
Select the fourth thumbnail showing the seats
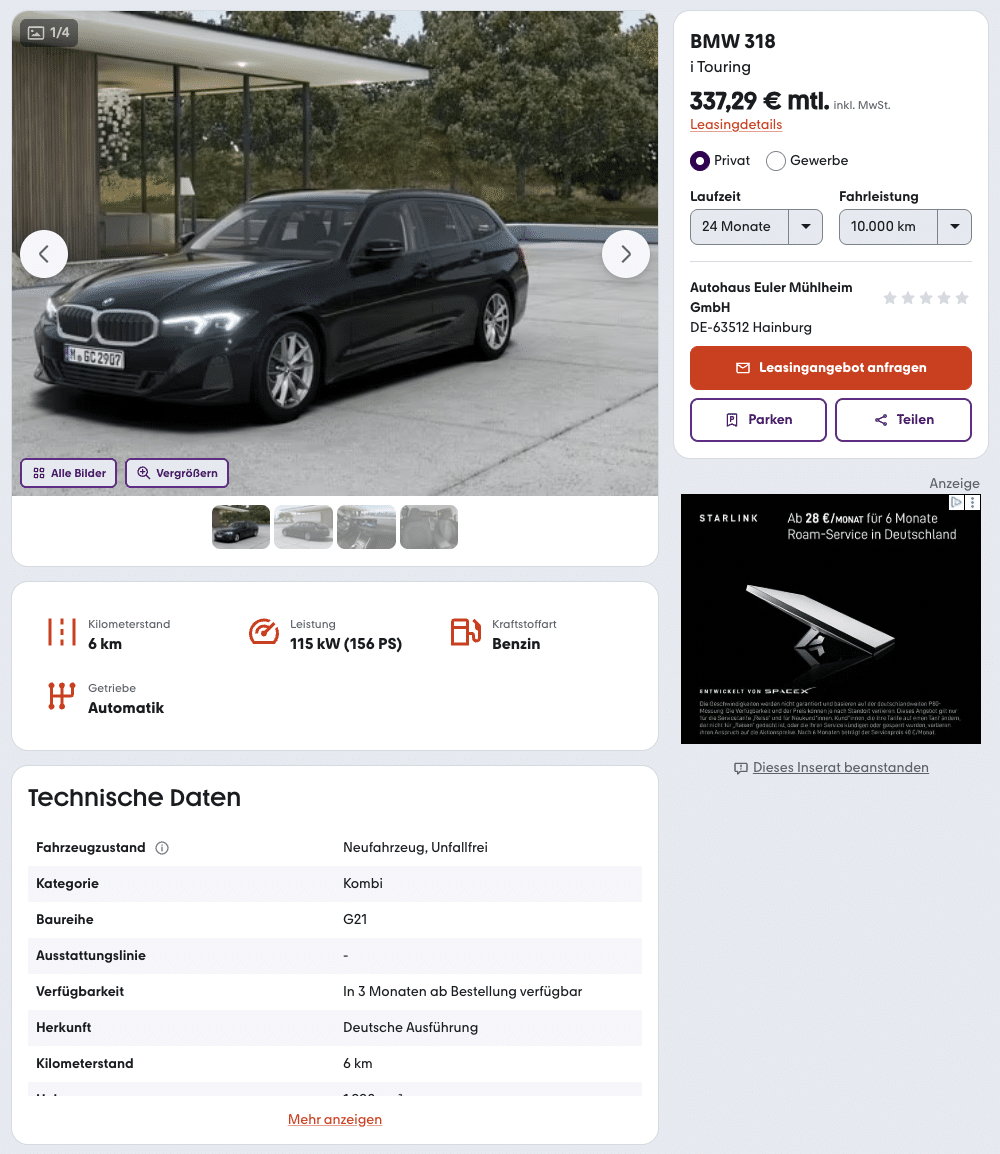coord(429,527)
